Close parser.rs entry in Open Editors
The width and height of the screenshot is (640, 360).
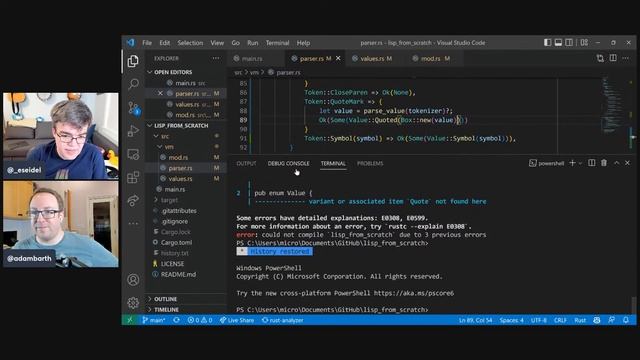click(160, 93)
